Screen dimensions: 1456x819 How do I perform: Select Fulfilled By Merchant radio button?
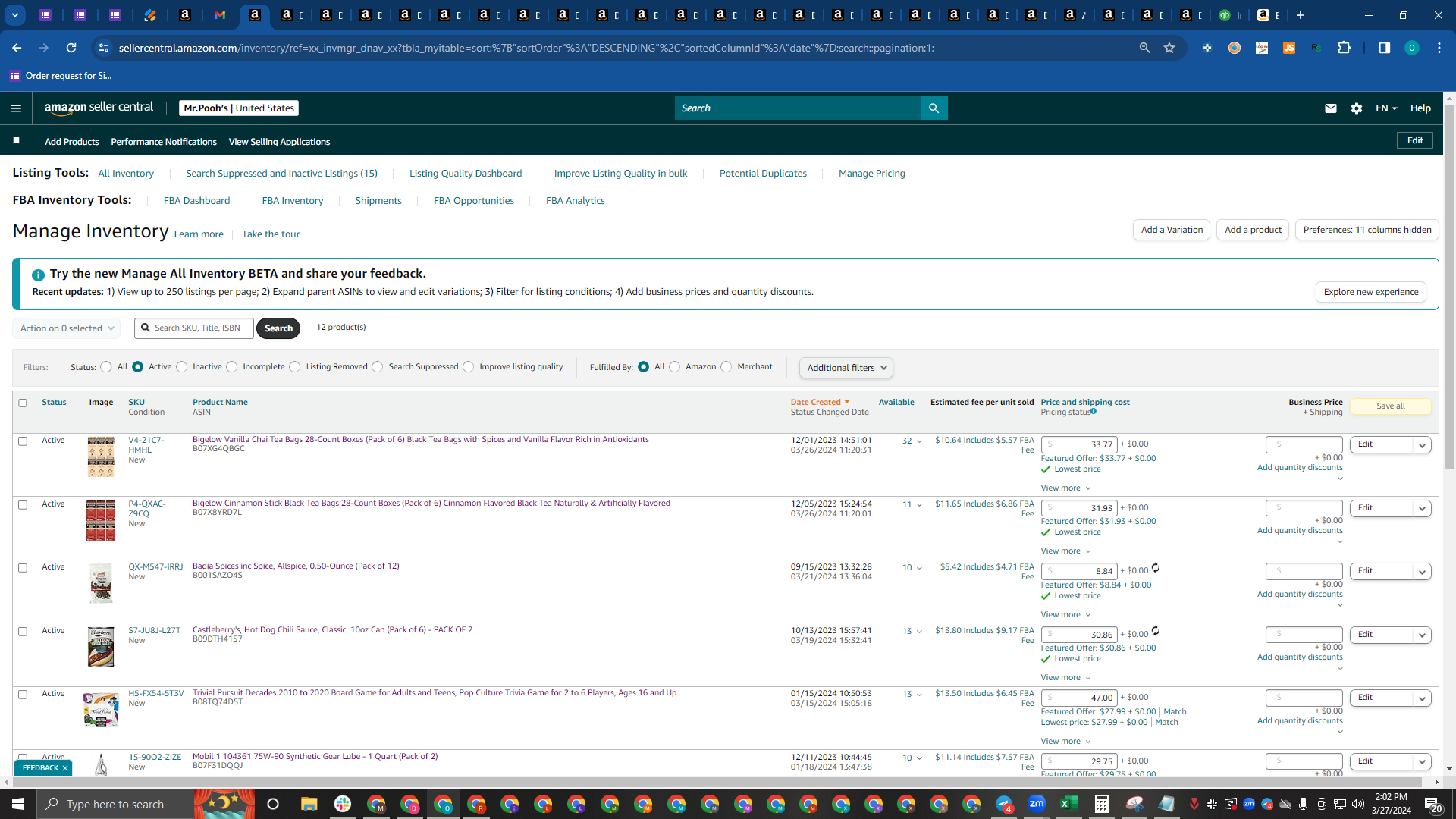pyautogui.click(x=726, y=367)
